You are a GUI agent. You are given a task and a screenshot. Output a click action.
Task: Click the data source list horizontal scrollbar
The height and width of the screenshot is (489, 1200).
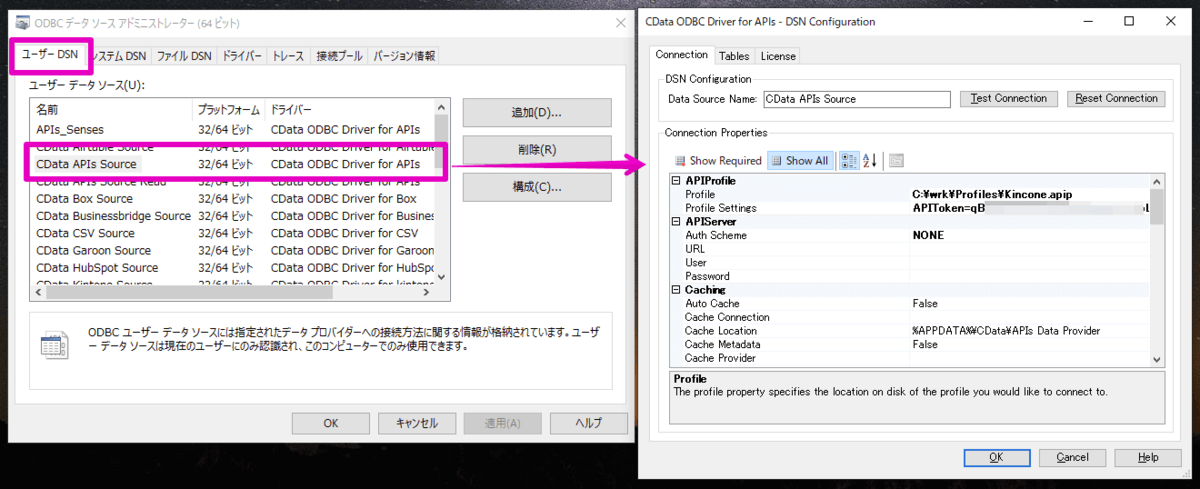point(233,291)
